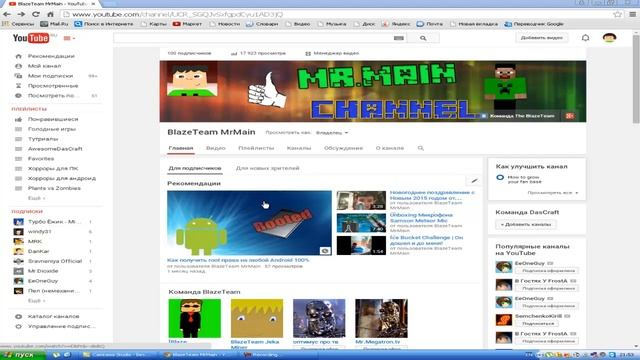This screenshot has height=360, width=640.
Task: Open Посмотреть позже in the sidebar
Action: click(53, 96)
